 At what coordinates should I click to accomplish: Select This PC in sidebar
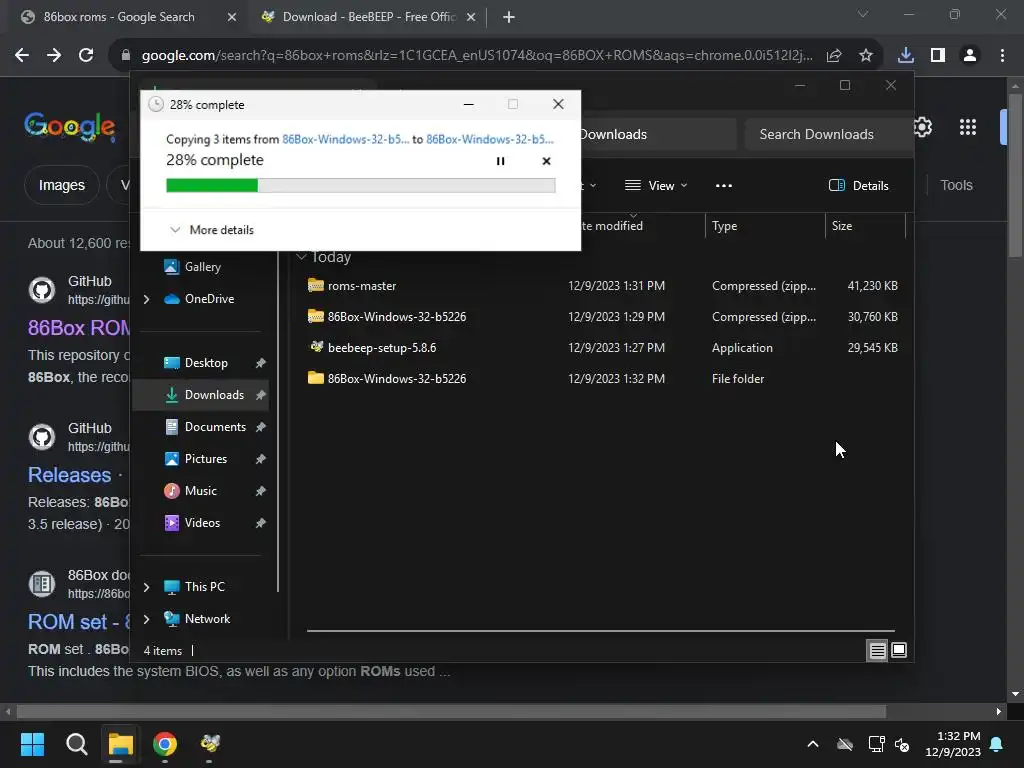204,586
